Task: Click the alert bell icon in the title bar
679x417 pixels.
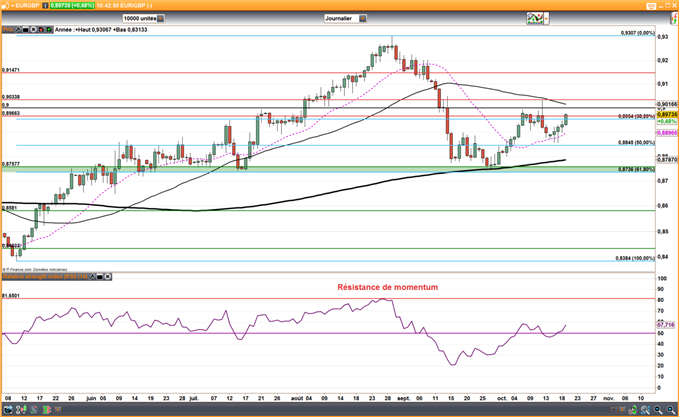Action: pos(4,6)
